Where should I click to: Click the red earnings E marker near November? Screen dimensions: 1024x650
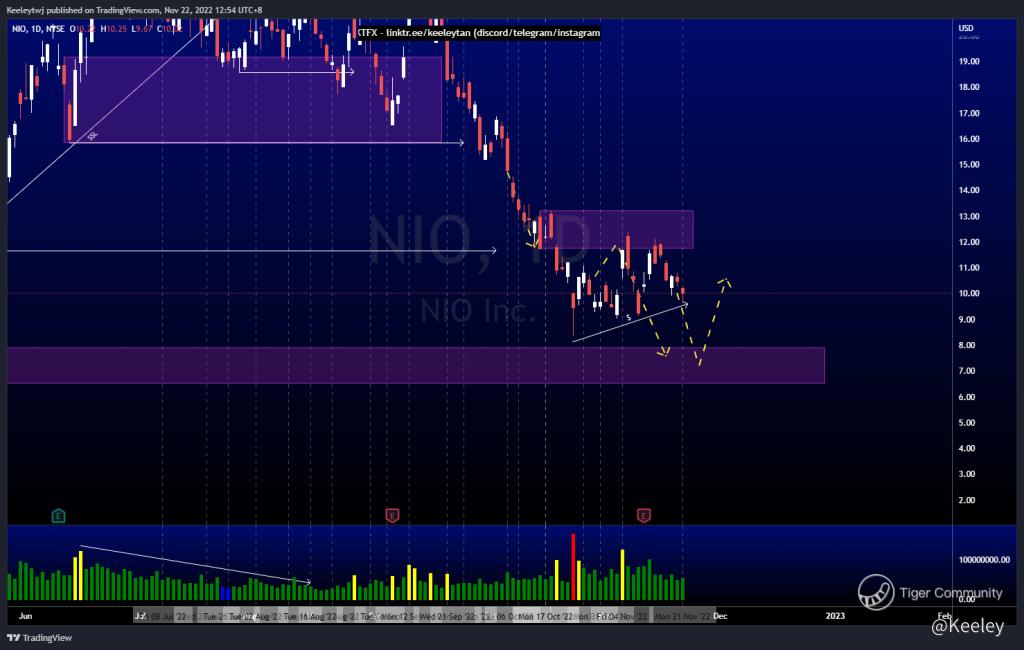coord(643,516)
